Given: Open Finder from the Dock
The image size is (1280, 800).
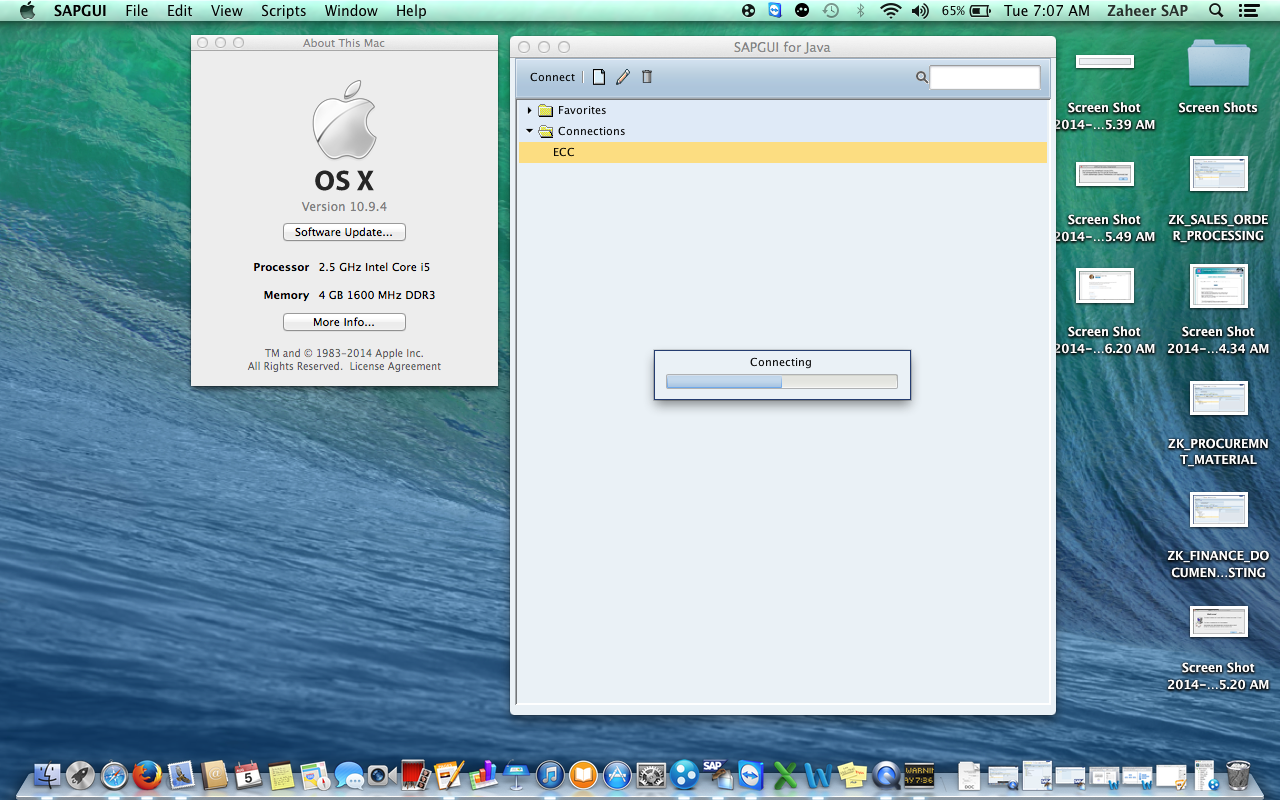Looking at the screenshot, I should tap(47, 774).
